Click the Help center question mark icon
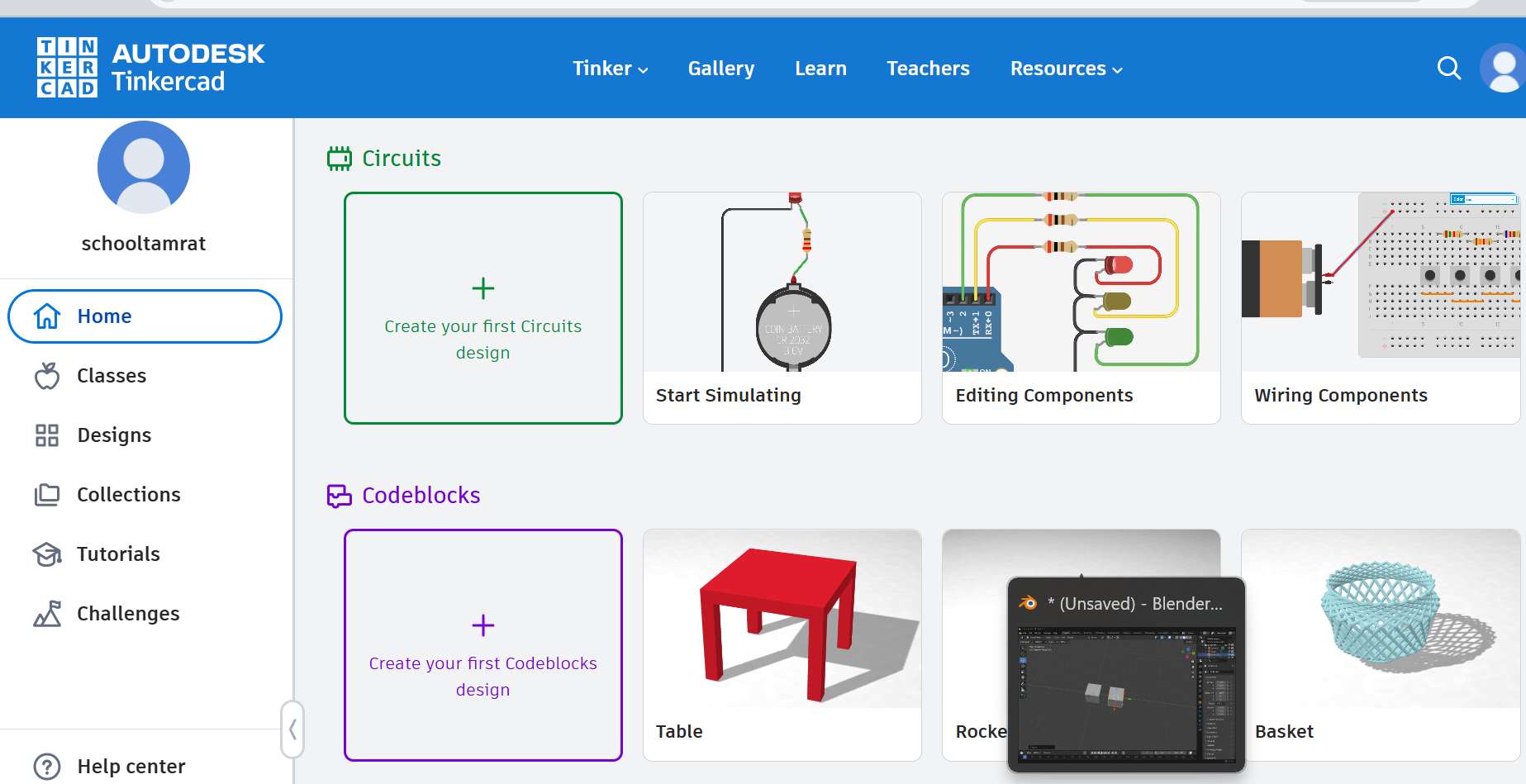Viewport: 1526px width, 784px height. 47,767
